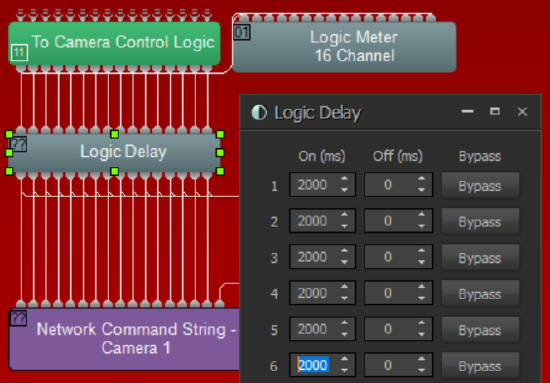This screenshot has height=383, width=550.
Task: Click the On (ms) field for channel 5
Action: click(322, 329)
